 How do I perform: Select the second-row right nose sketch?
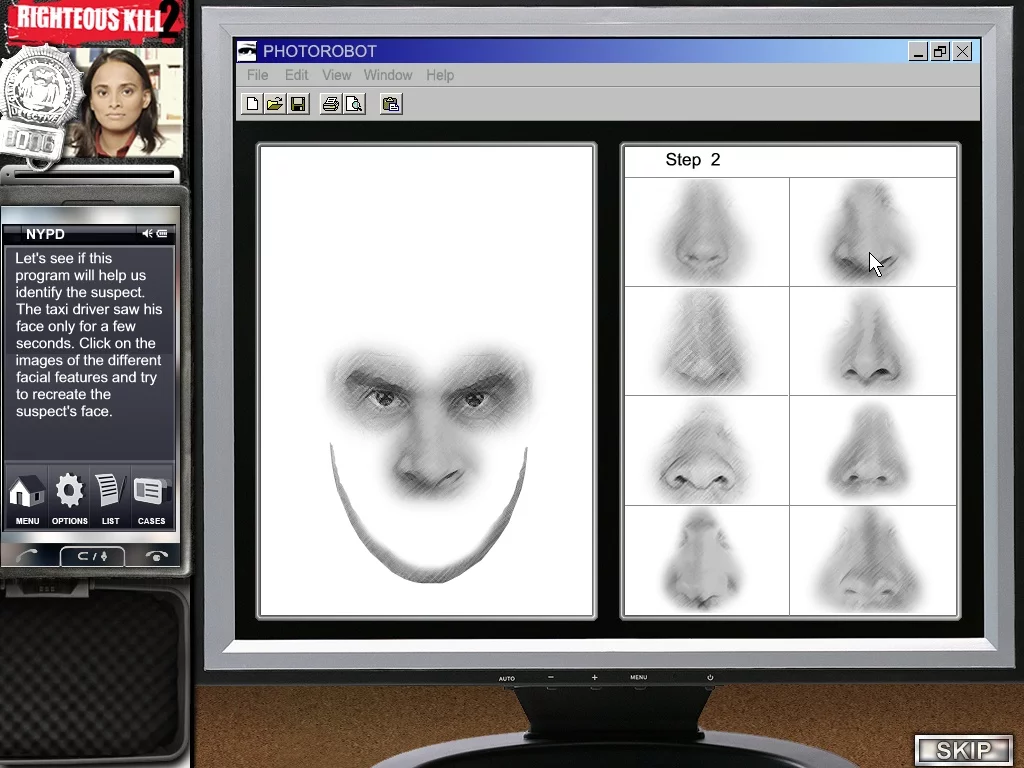tap(872, 341)
